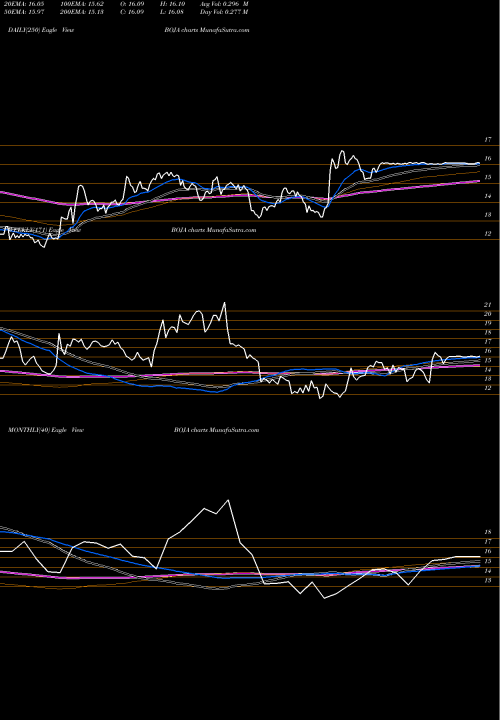Click the close price 'C:' value
The image size is (500, 720).
click(x=133, y=11)
